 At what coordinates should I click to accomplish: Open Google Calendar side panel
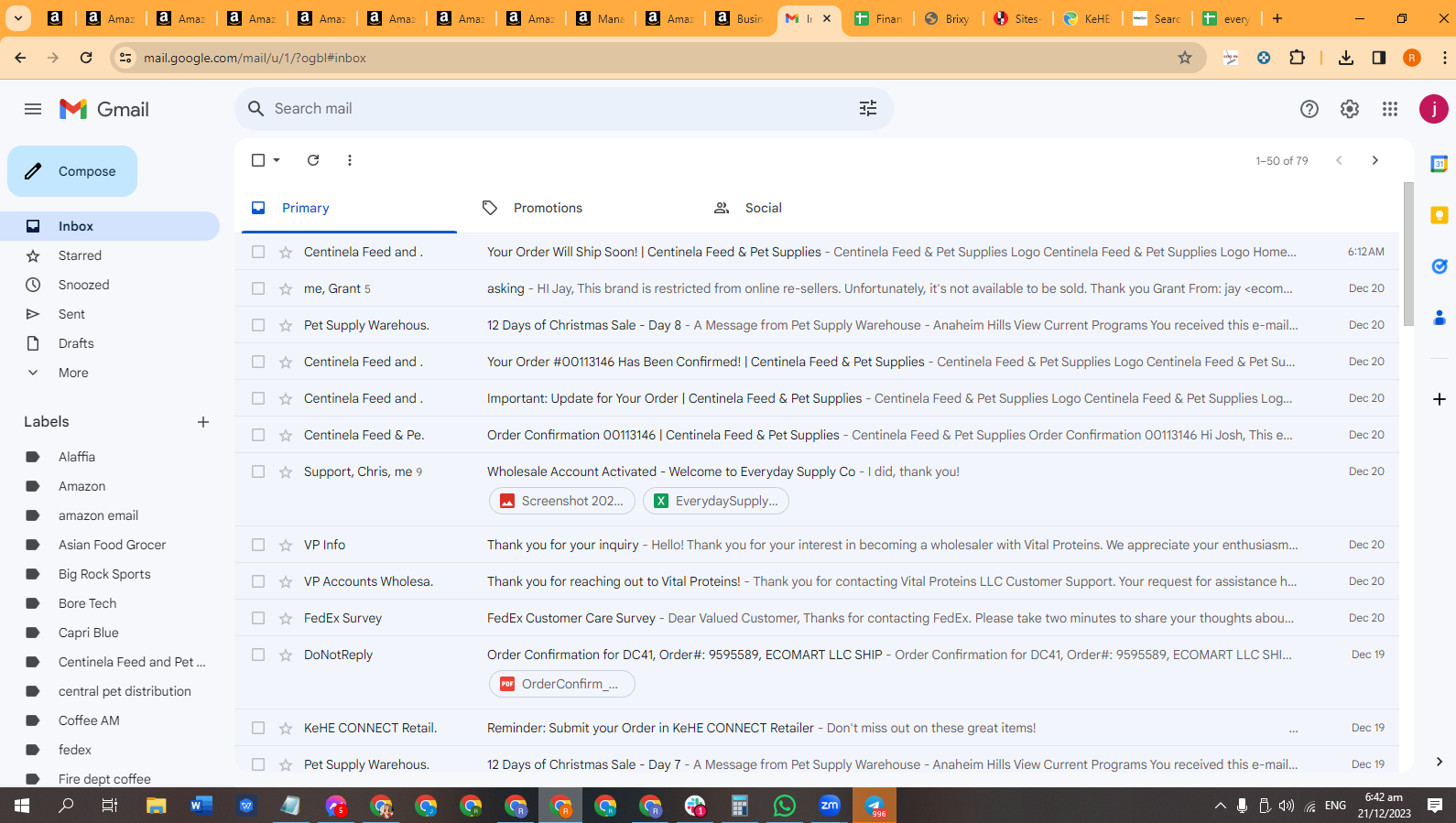(1440, 164)
